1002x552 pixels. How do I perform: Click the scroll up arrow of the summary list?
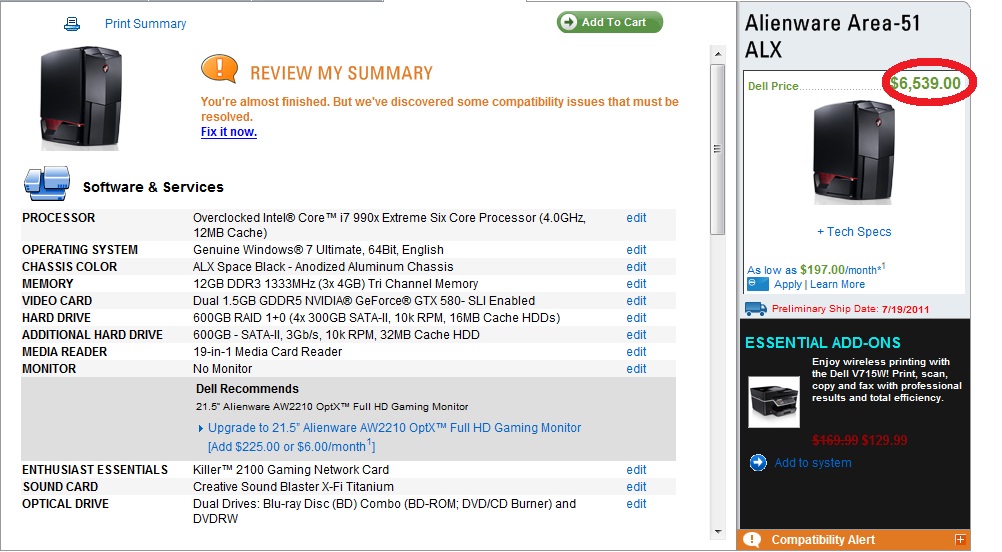click(x=718, y=54)
